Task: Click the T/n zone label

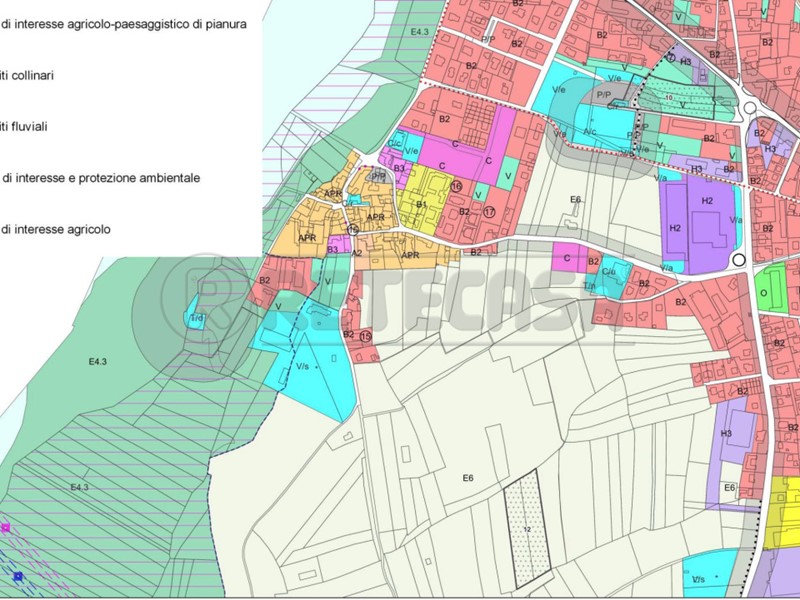Action: pyautogui.click(x=590, y=286)
